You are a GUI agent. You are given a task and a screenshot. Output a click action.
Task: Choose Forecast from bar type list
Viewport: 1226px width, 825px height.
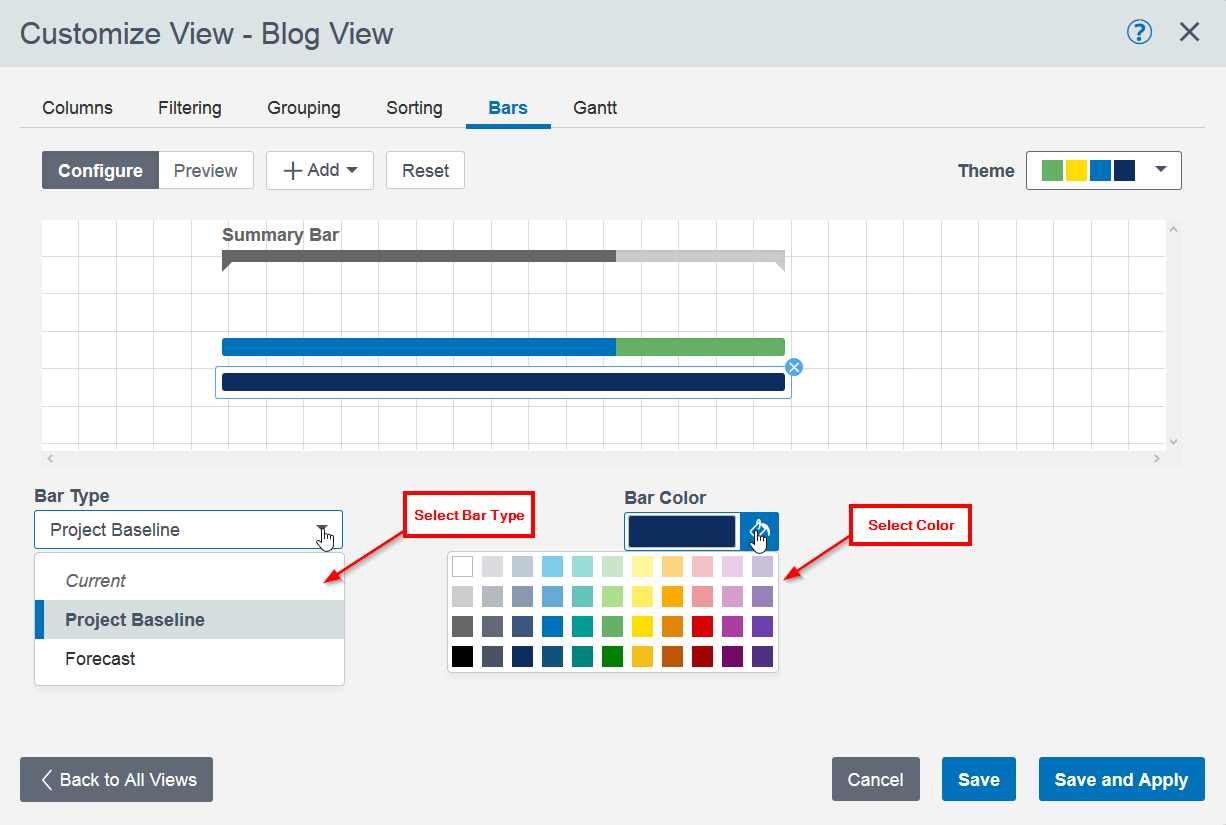[x=100, y=659]
